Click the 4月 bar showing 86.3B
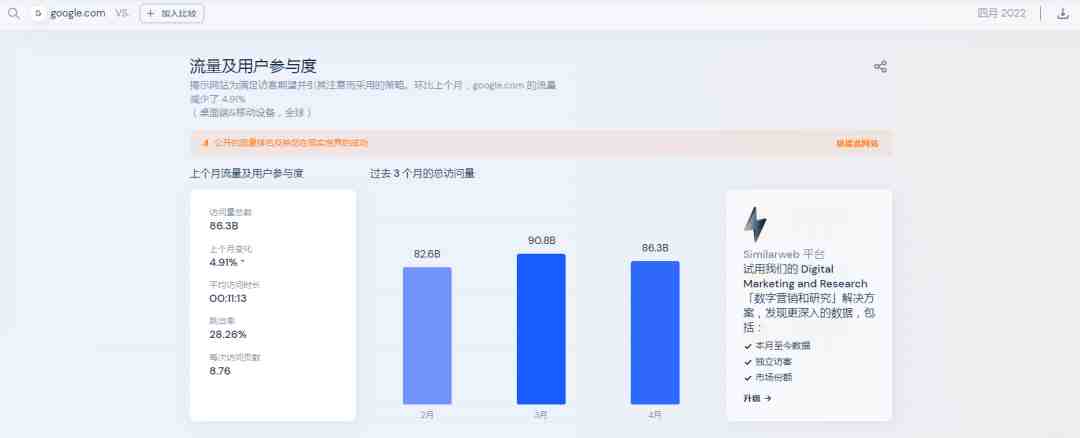 click(x=655, y=333)
